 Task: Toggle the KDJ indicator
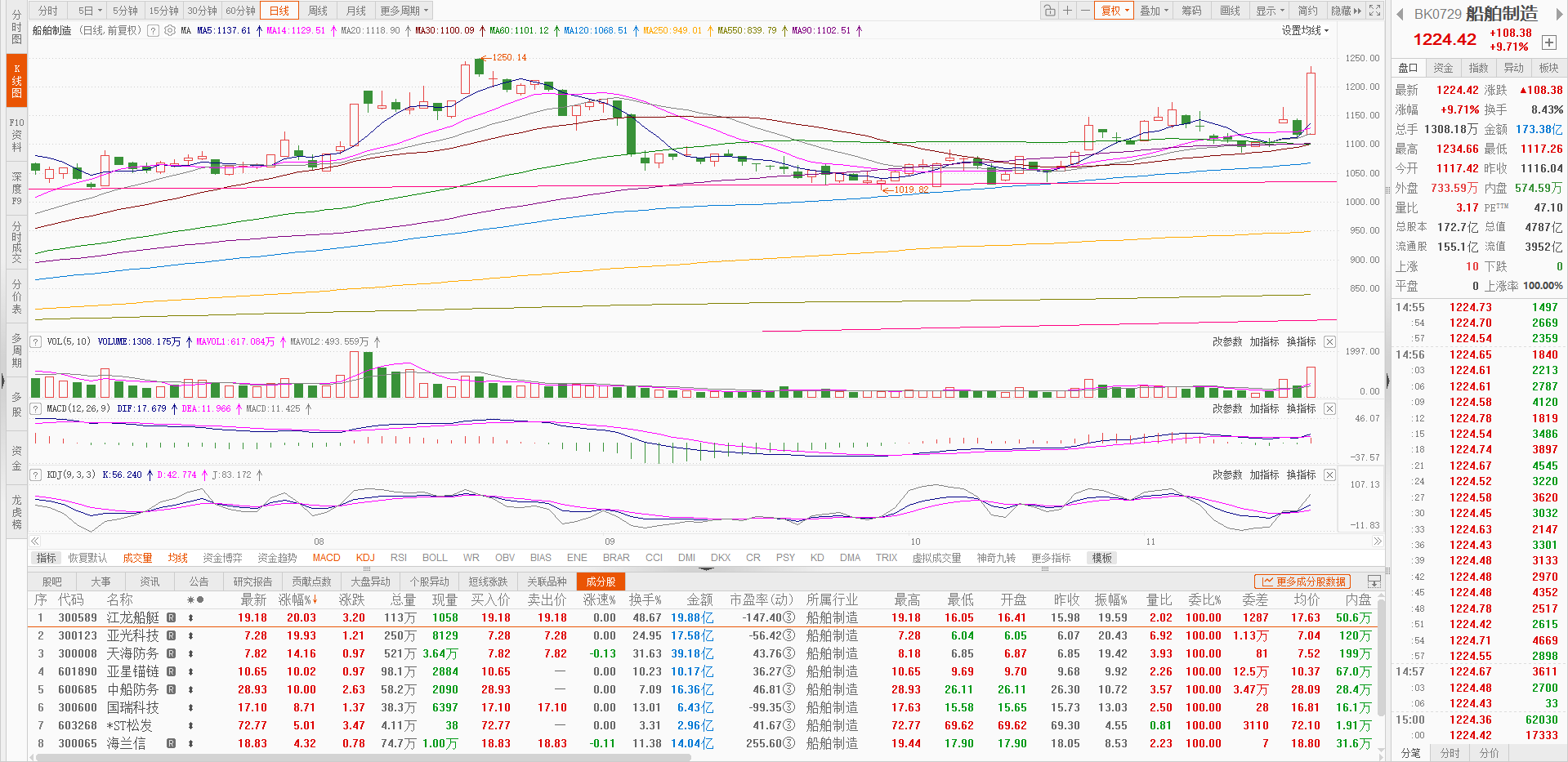(x=365, y=558)
